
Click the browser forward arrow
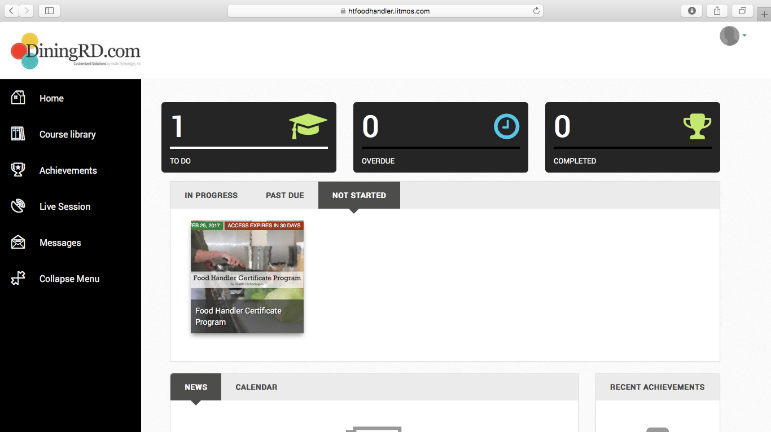tap(27, 10)
